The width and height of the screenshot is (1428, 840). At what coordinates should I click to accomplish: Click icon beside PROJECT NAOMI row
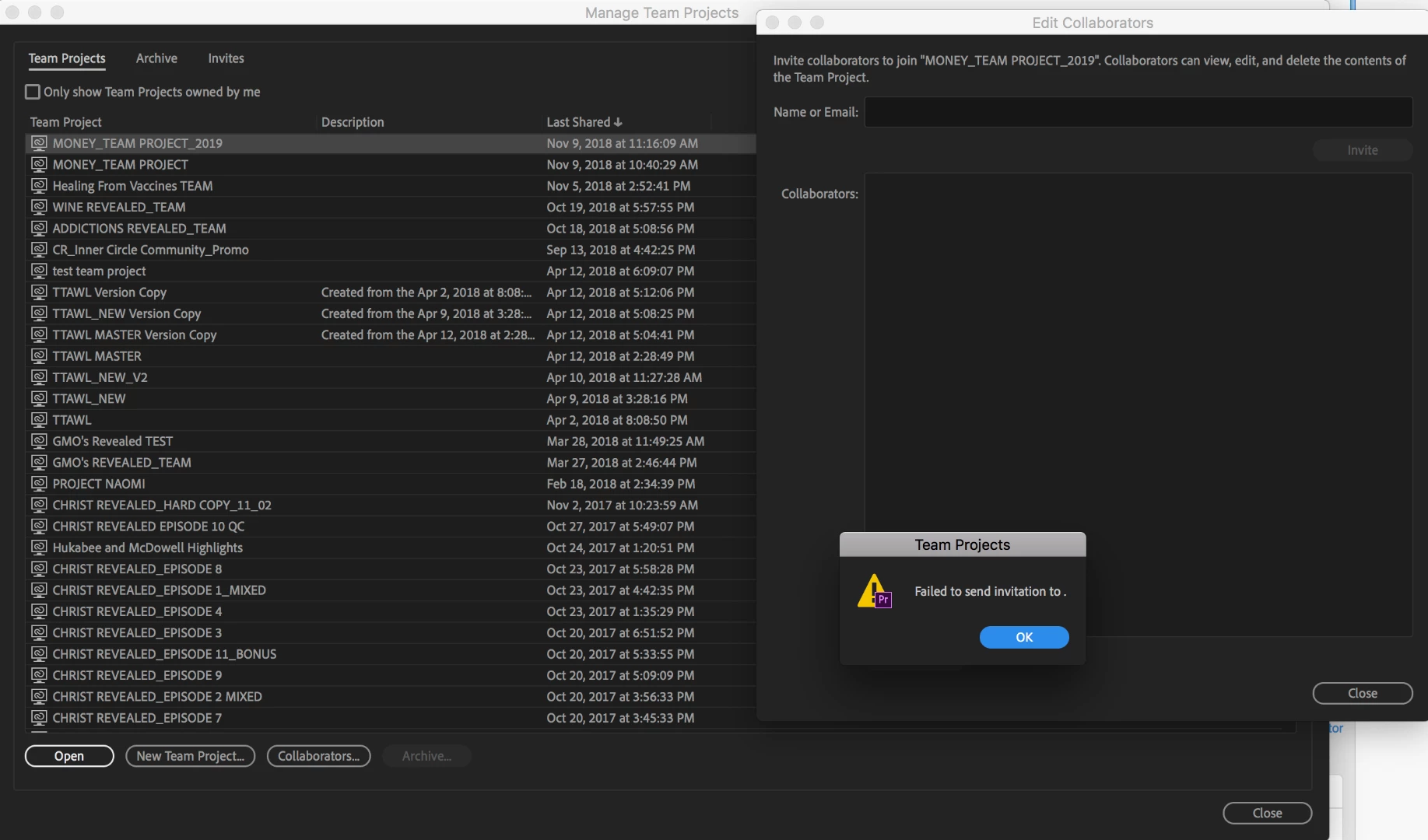(x=39, y=483)
